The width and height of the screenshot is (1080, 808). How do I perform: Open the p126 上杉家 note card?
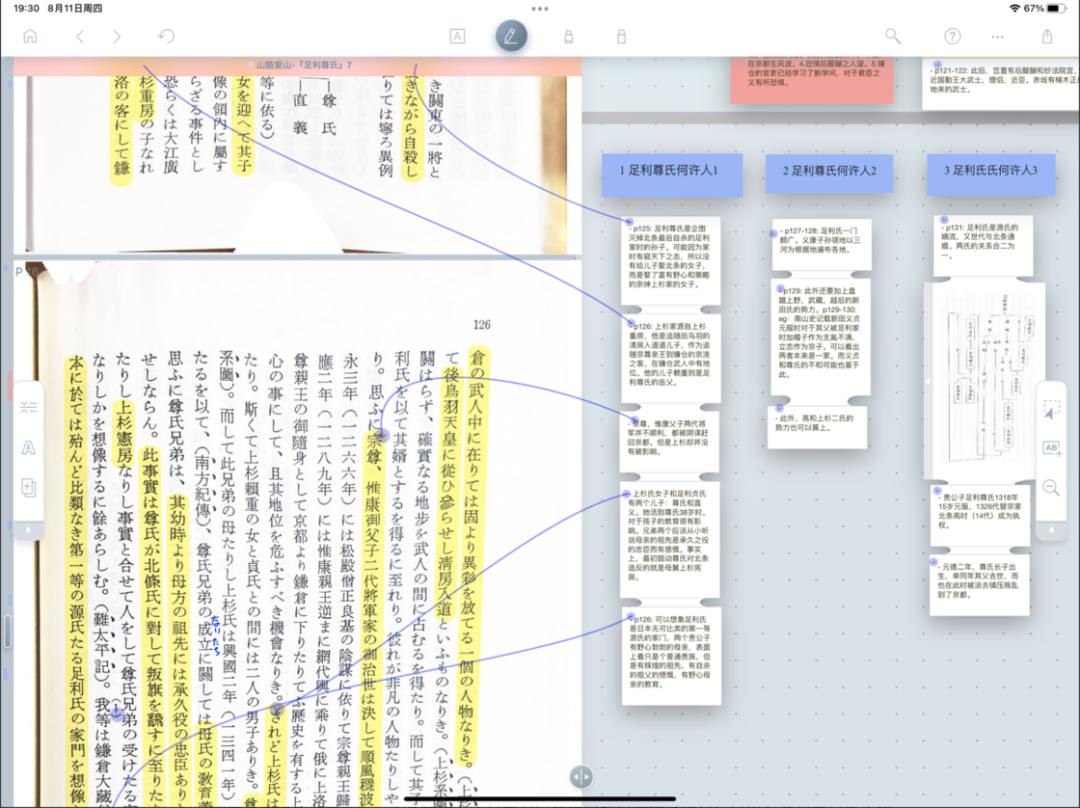pos(671,358)
